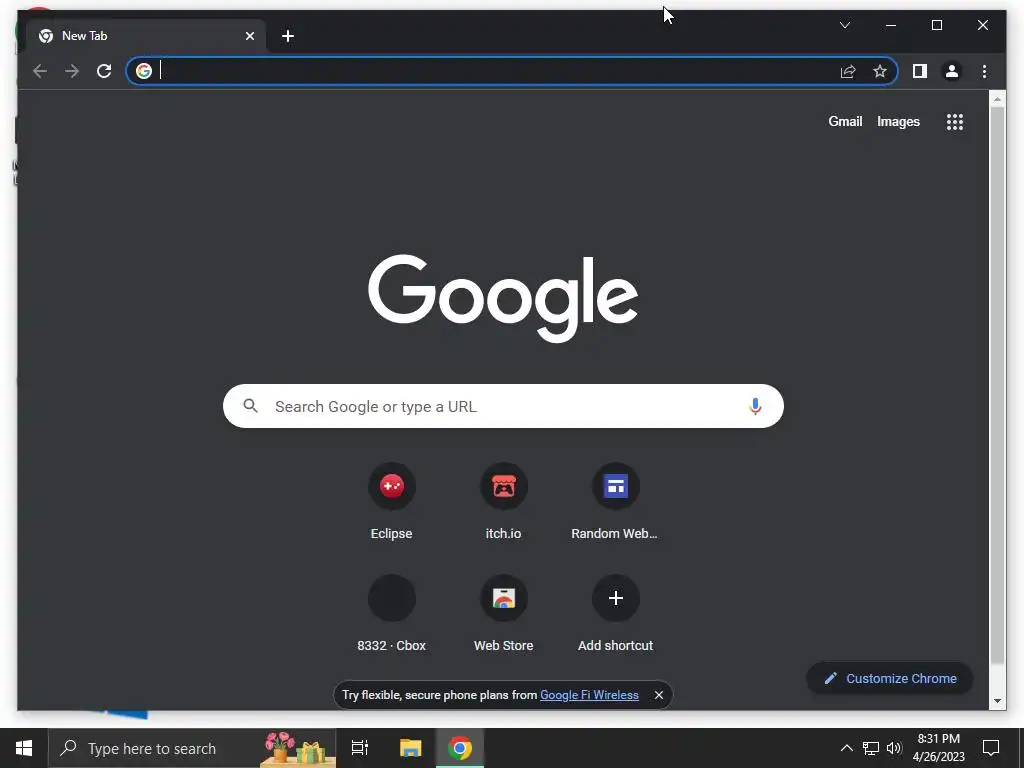Open File Explorer from the taskbar
The height and width of the screenshot is (768, 1024).
coord(410,748)
